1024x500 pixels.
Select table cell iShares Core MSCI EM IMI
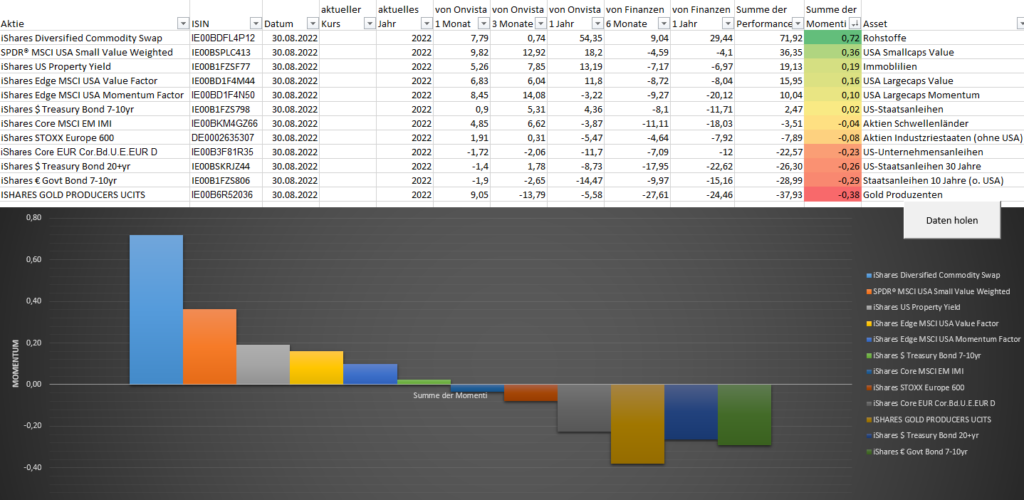pos(95,123)
